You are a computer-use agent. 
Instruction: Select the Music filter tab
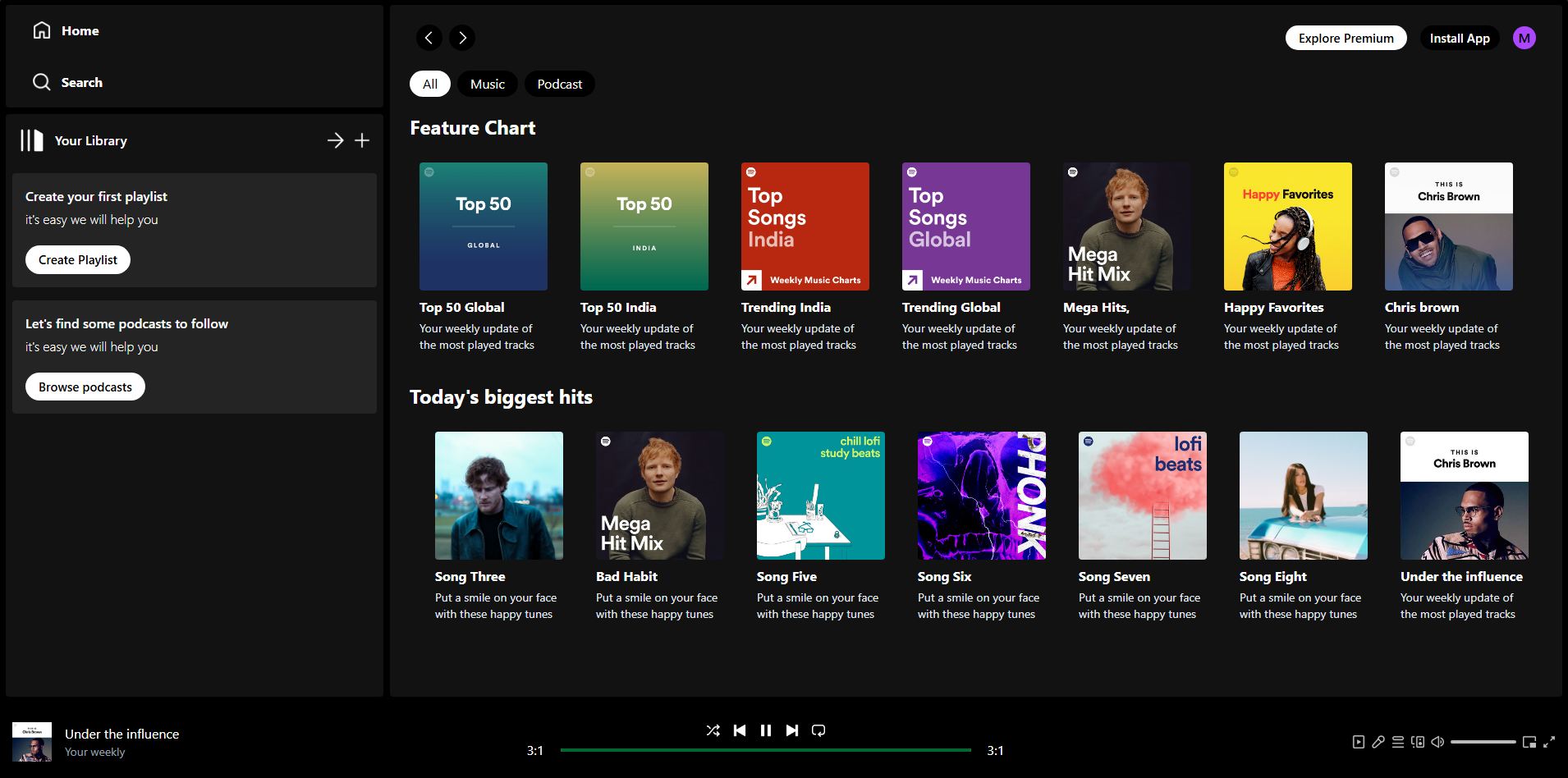[x=488, y=84]
